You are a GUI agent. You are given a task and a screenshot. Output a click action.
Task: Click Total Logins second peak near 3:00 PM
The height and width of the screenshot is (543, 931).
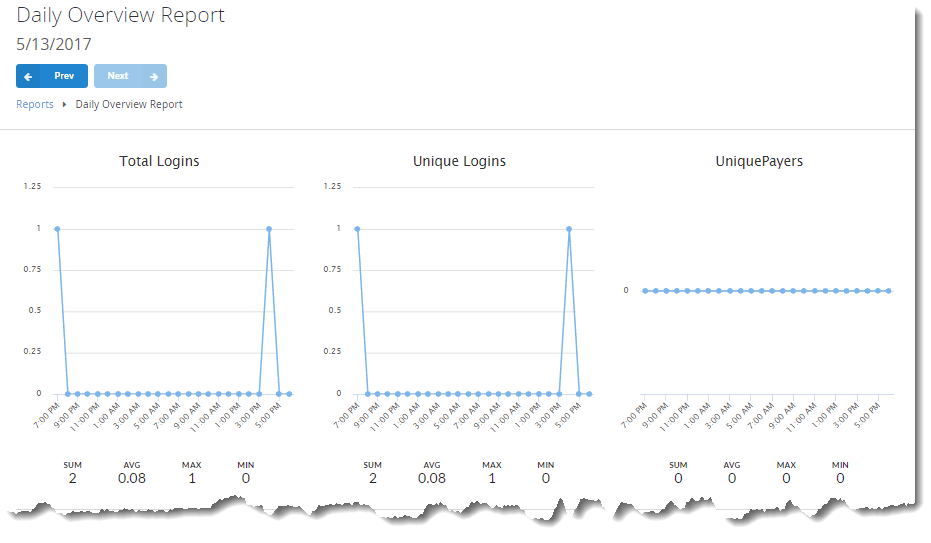point(269,229)
